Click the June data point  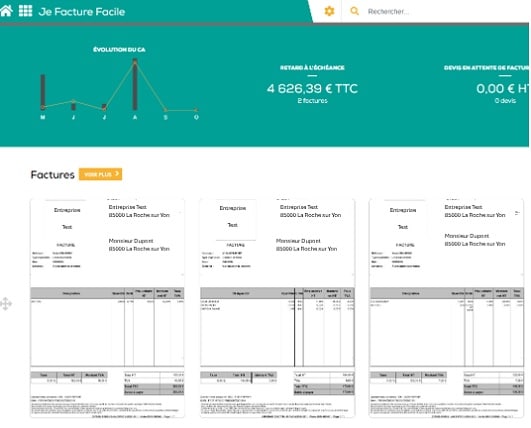tap(73, 101)
